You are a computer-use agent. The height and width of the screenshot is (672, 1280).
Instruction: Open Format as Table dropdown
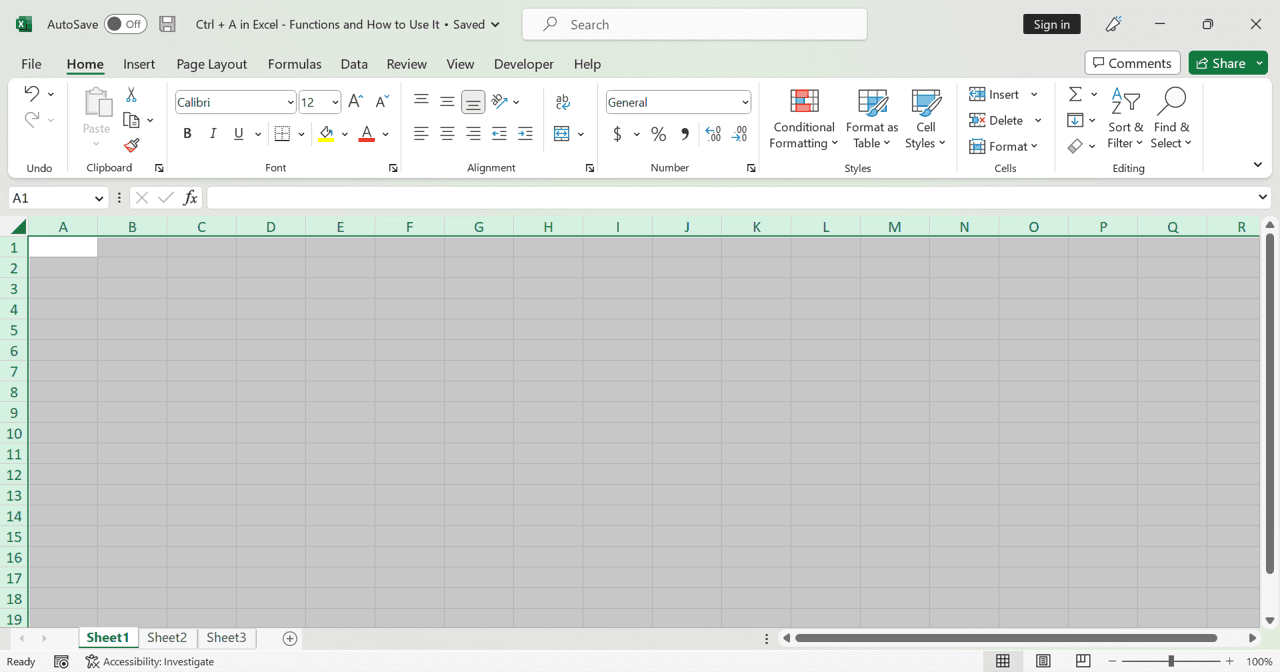872,119
